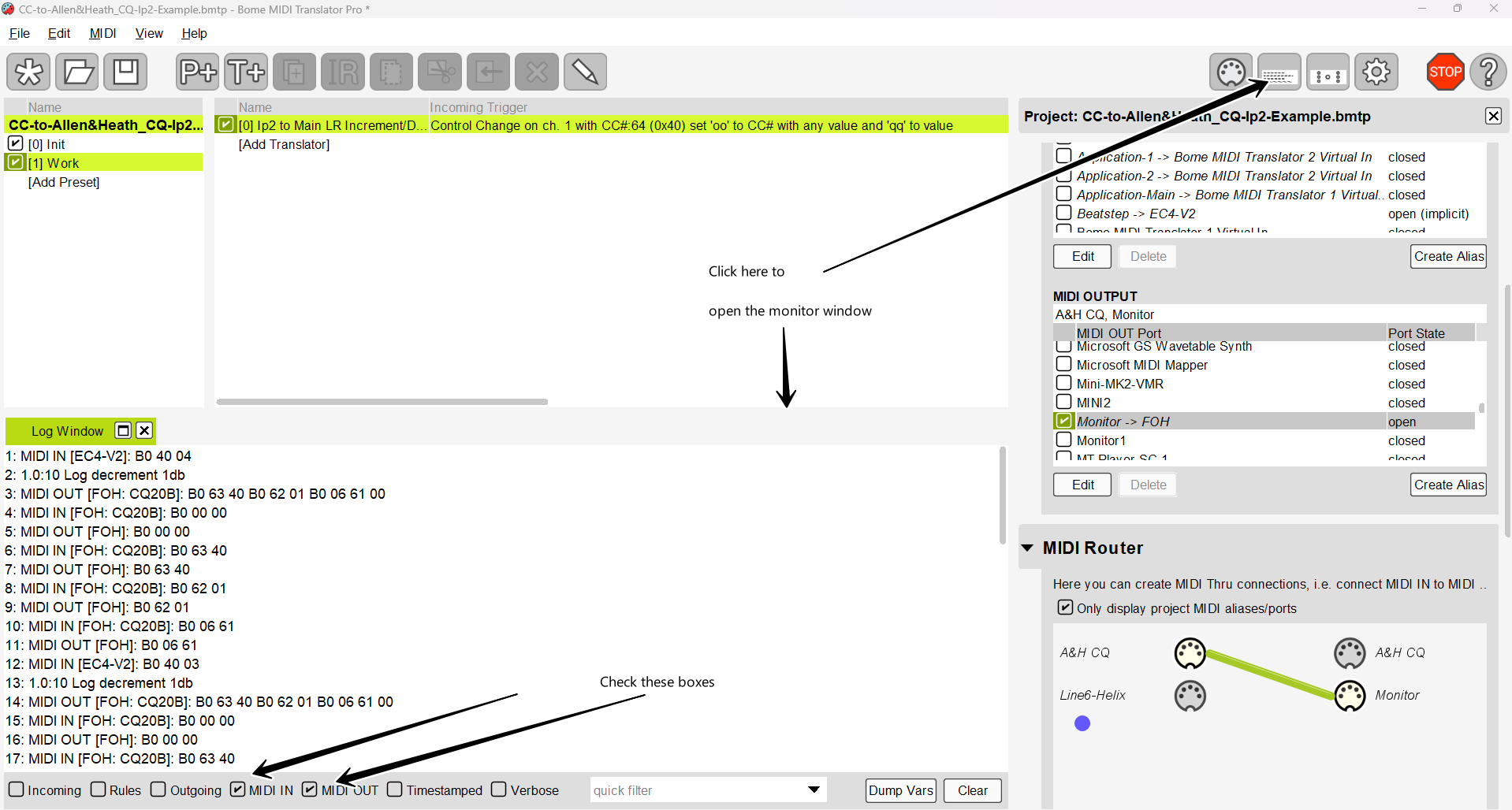The height and width of the screenshot is (810, 1512).
Task: Open the quick filter dropdown arrow
Action: tap(814, 790)
